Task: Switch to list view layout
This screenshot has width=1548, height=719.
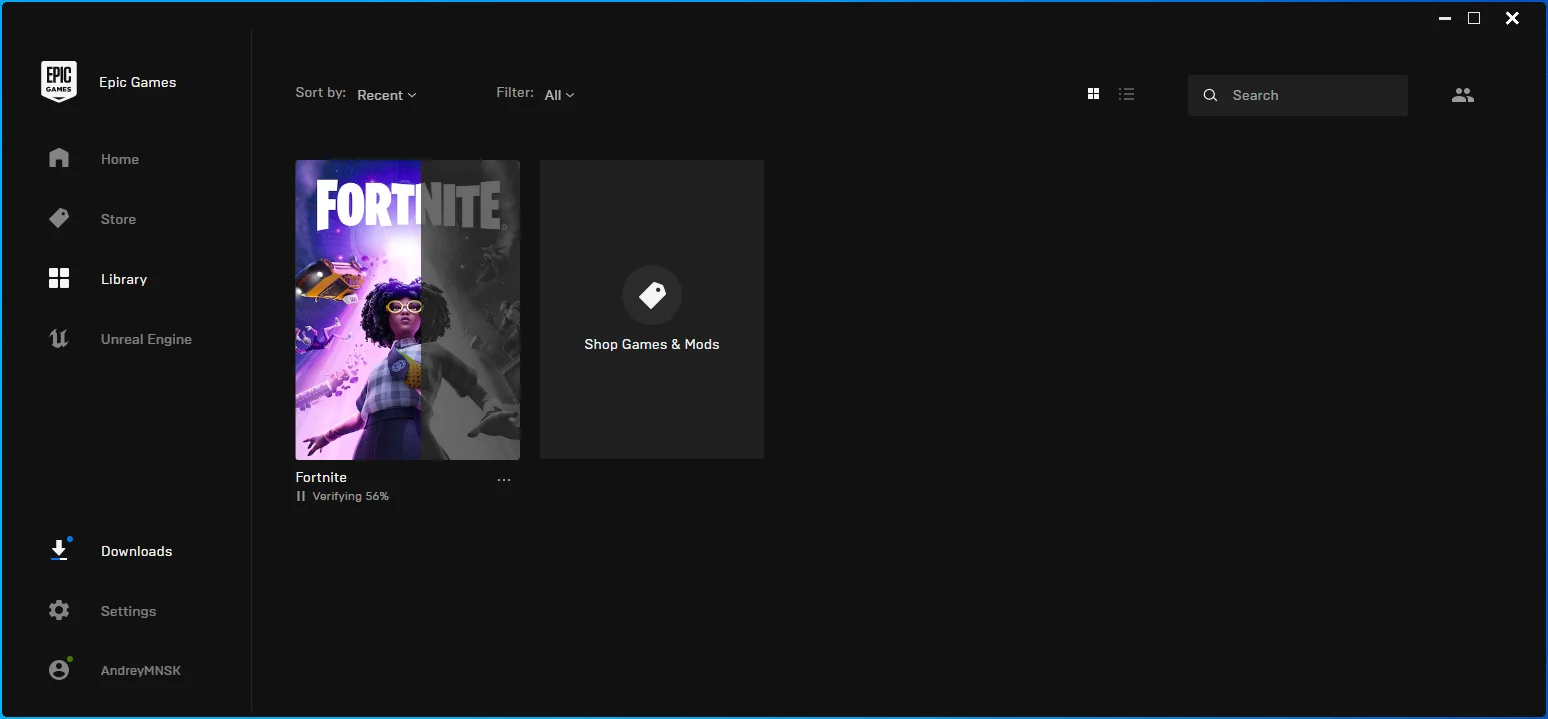Action: (1127, 94)
